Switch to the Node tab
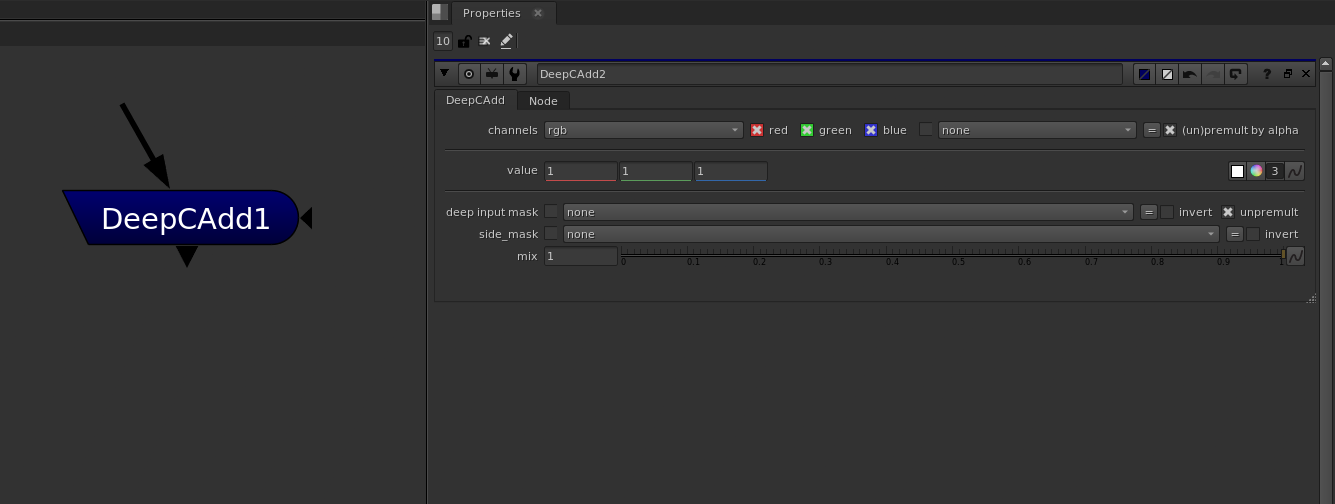The image size is (1335, 504). [x=543, y=101]
